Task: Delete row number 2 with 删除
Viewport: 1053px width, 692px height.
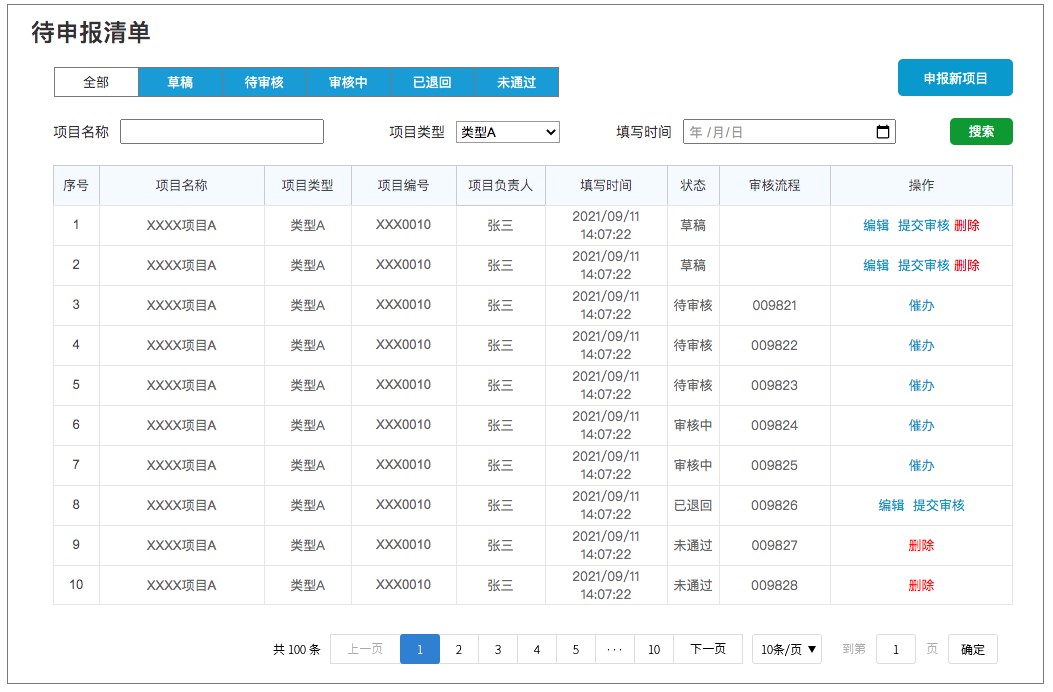Action: 966,265
